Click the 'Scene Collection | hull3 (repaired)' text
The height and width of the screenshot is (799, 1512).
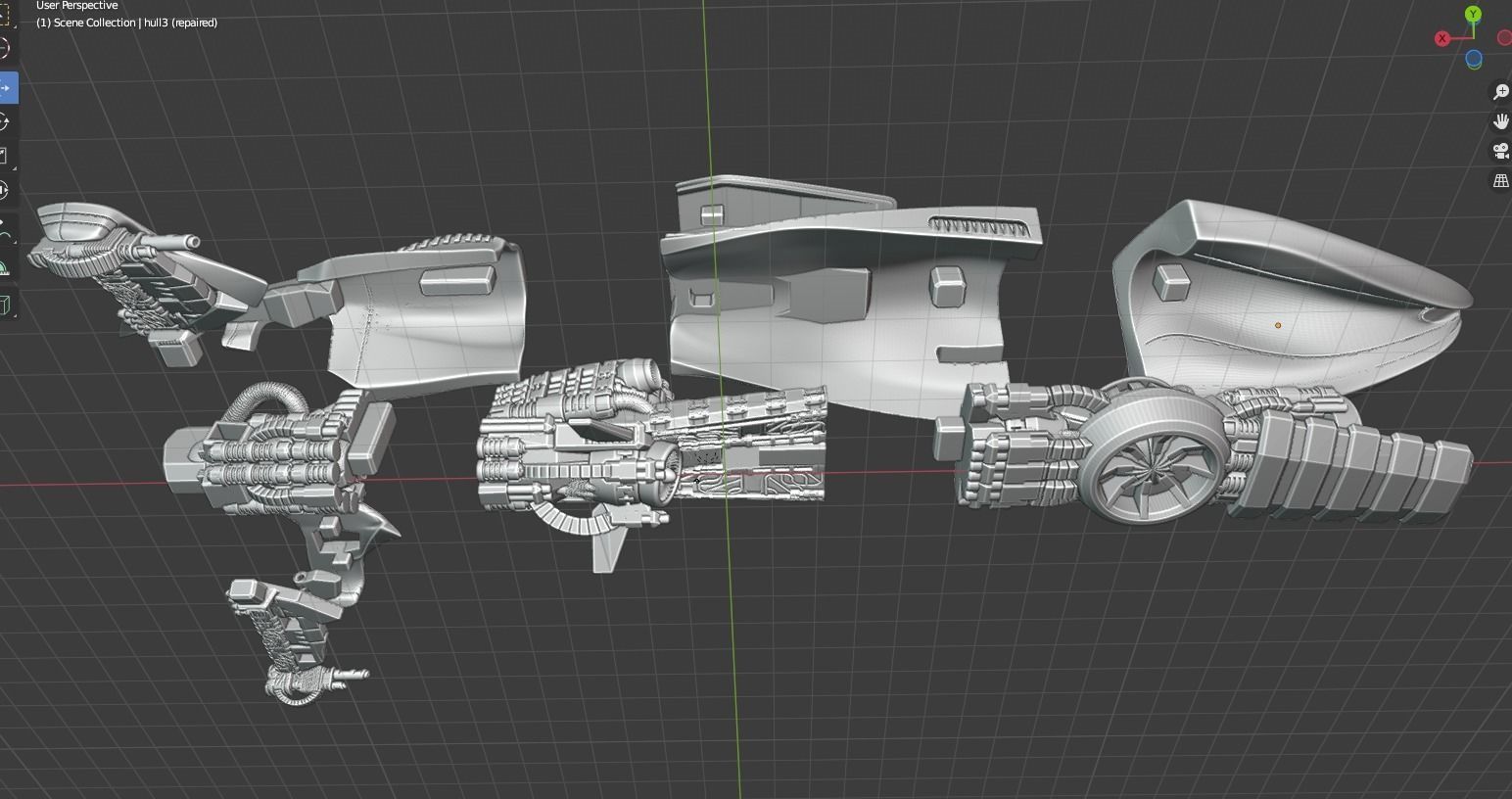(x=135, y=23)
